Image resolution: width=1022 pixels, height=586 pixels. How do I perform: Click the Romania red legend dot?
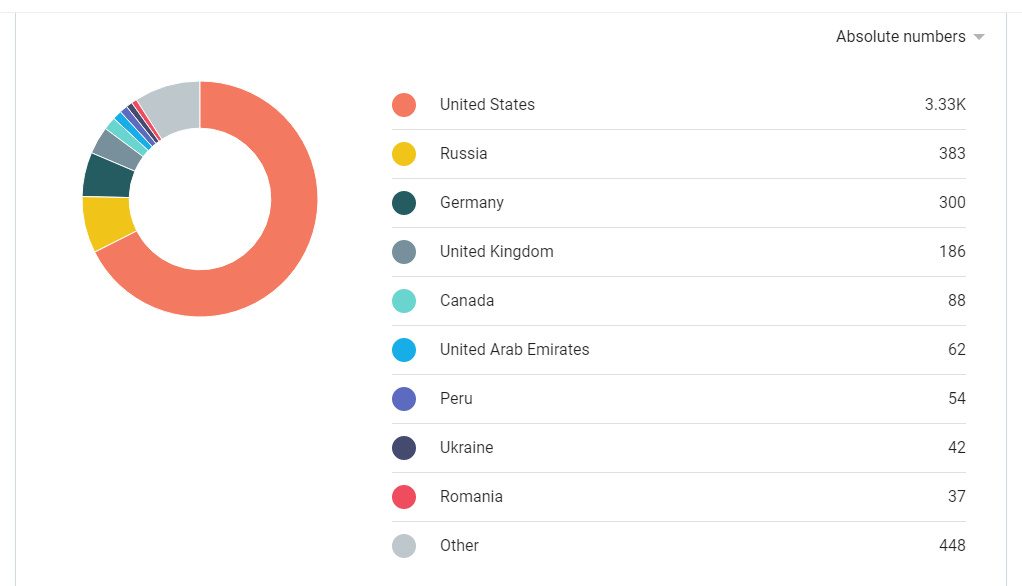(x=404, y=497)
